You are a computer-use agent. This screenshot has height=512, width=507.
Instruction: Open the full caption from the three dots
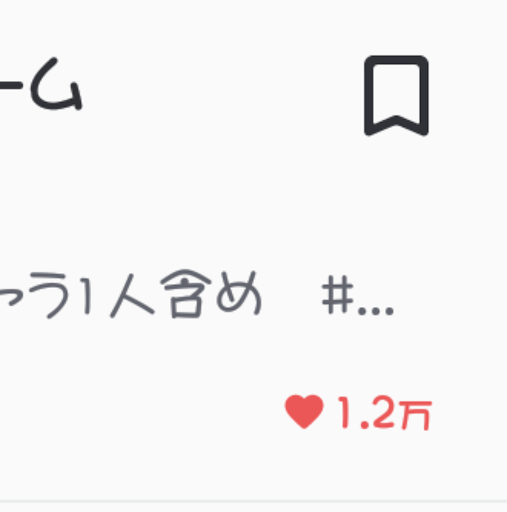coord(376,312)
